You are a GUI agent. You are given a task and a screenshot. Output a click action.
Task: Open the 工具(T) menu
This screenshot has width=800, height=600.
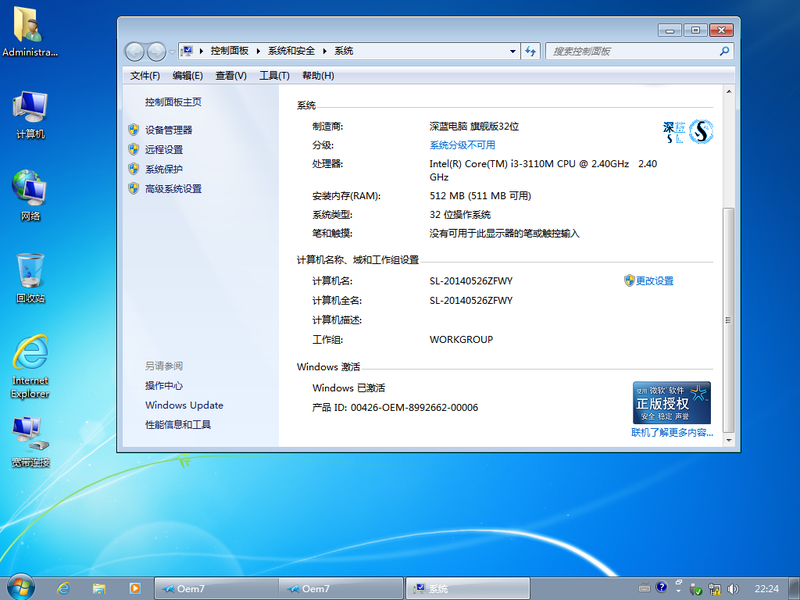coord(274,76)
